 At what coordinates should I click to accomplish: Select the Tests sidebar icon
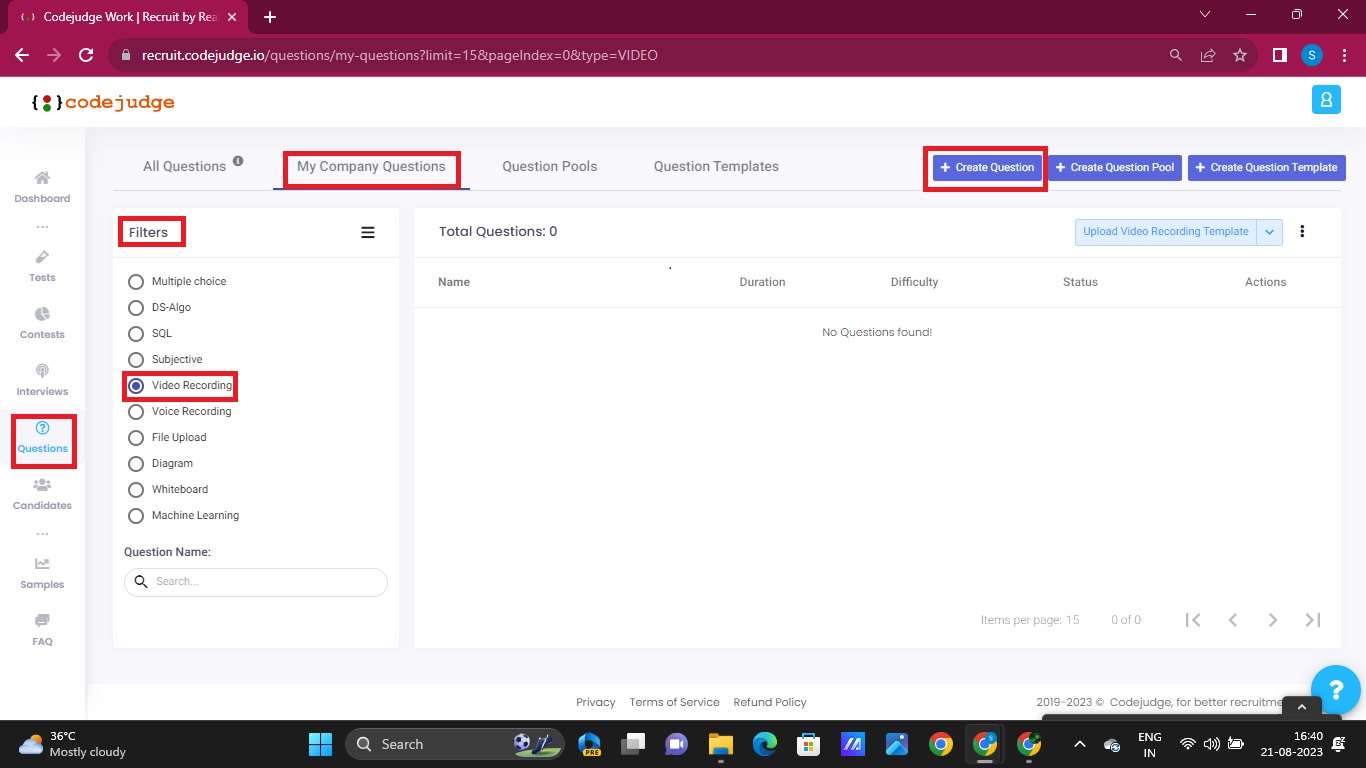click(42, 268)
